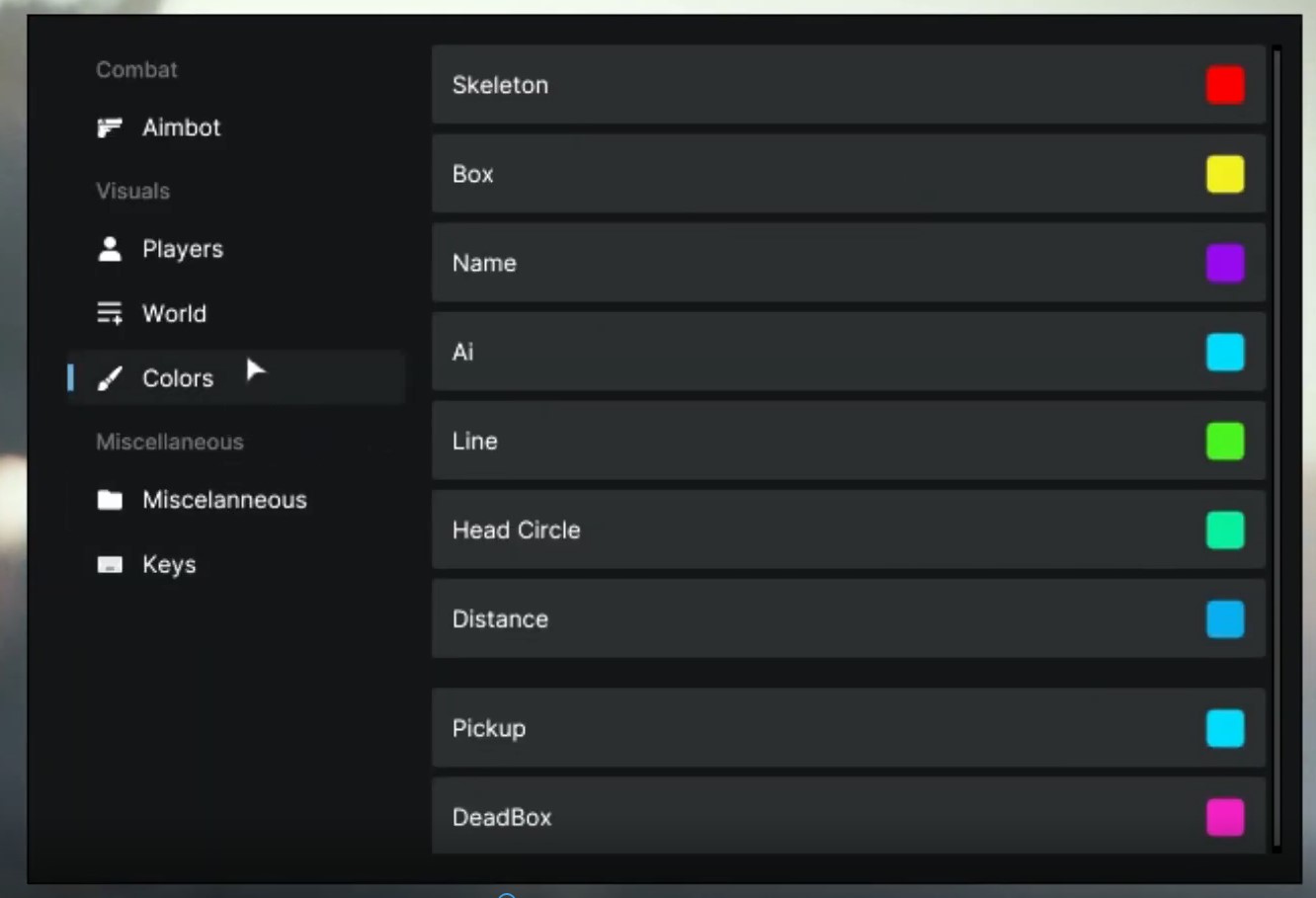Click the Colors brush icon
The height and width of the screenshot is (898, 1316).
[110, 378]
